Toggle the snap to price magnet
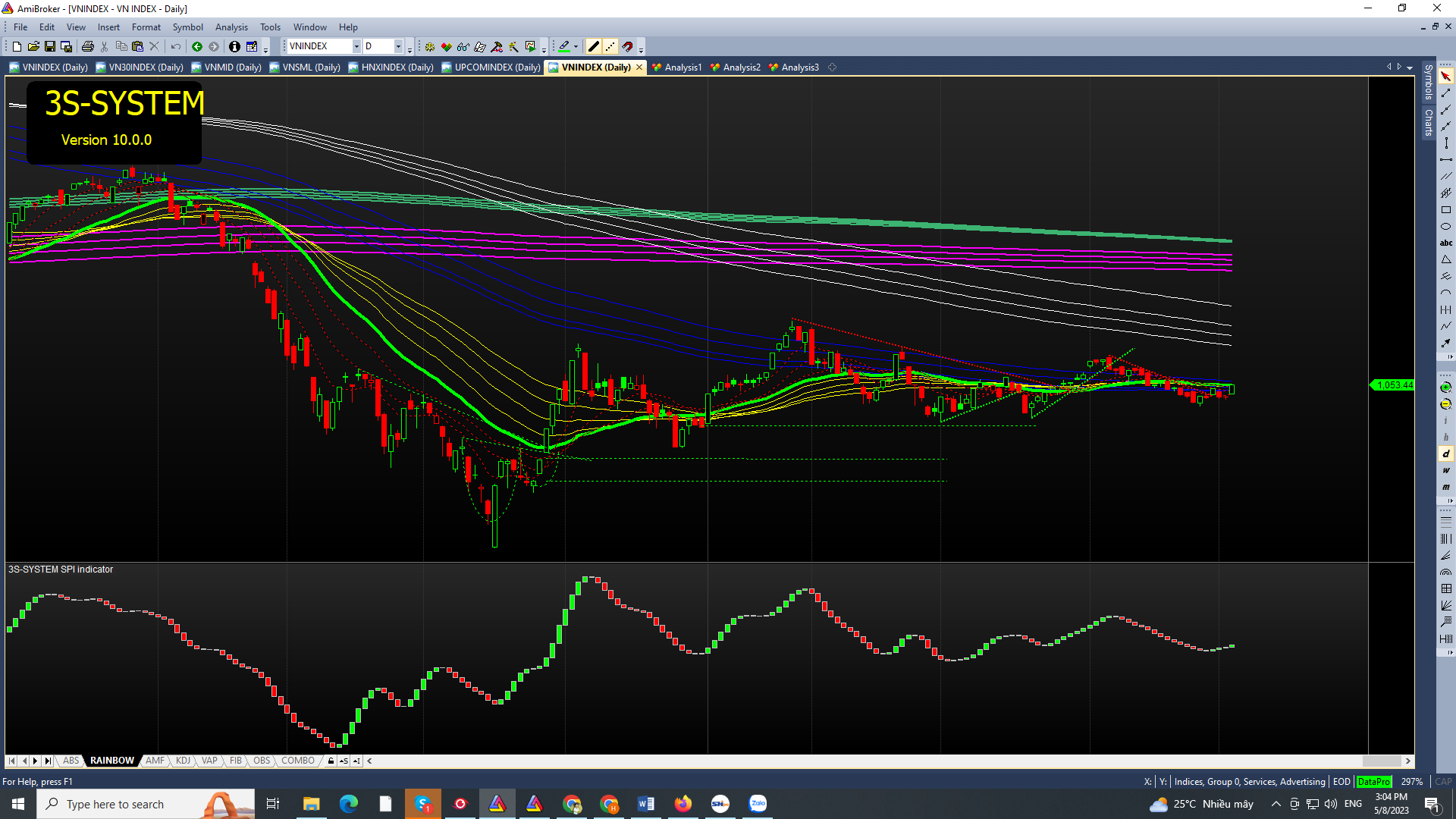Image resolution: width=1456 pixels, height=819 pixels. point(628,47)
